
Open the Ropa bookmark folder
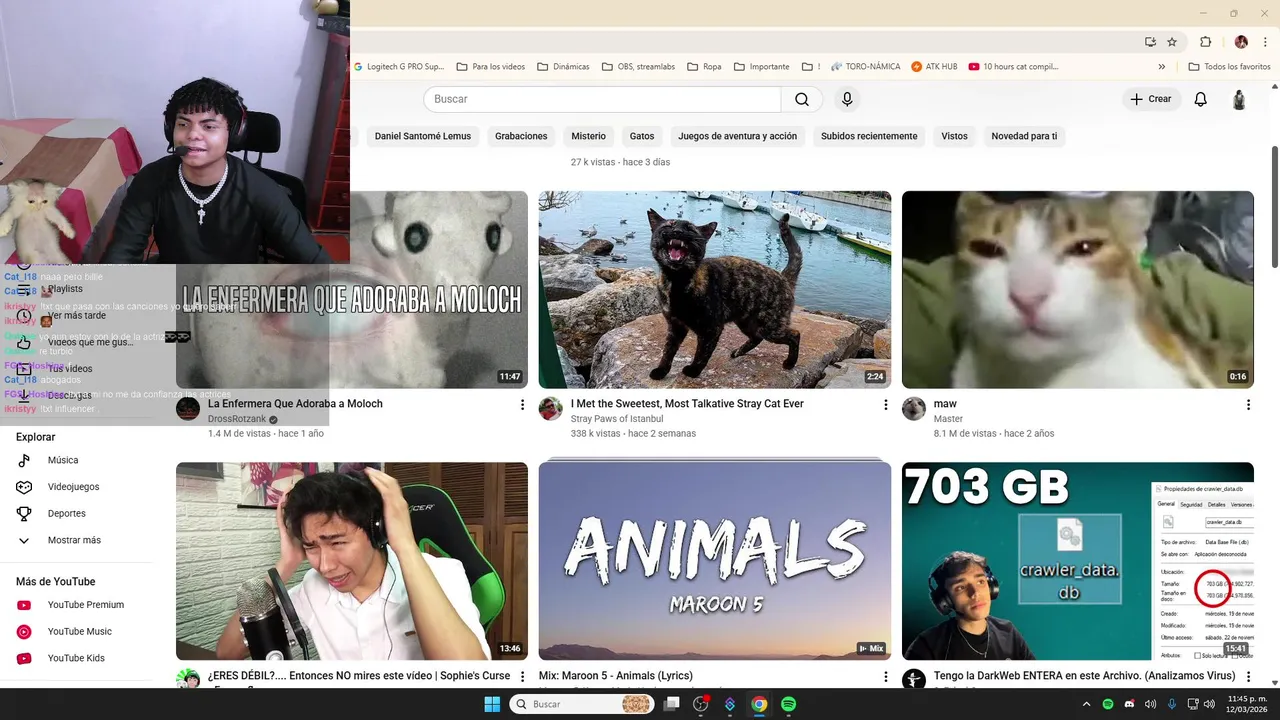click(703, 67)
